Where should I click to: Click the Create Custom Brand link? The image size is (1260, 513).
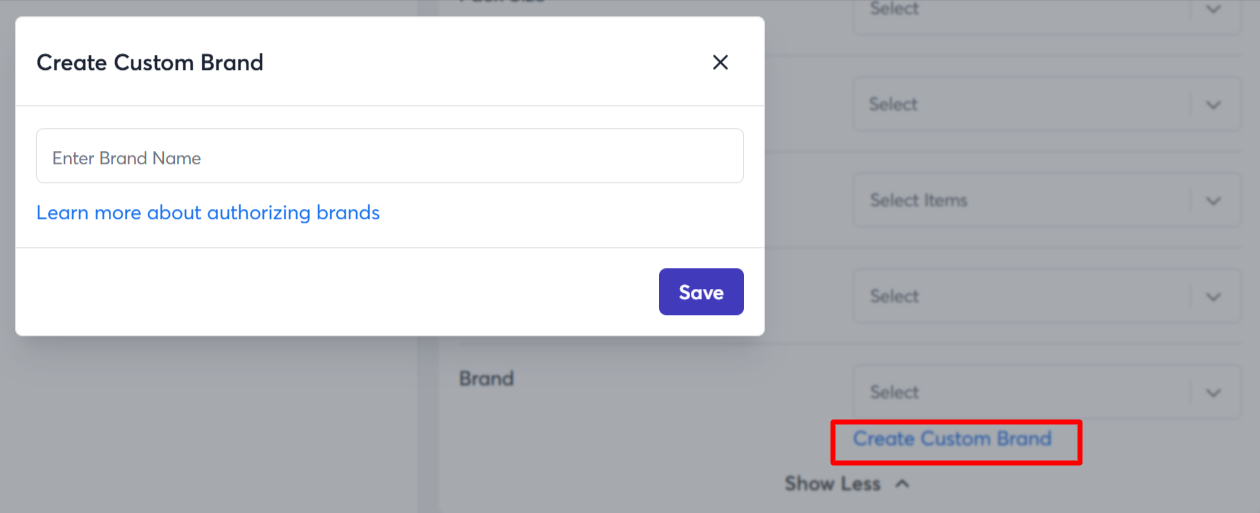pyautogui.click(x=952, y=439)
